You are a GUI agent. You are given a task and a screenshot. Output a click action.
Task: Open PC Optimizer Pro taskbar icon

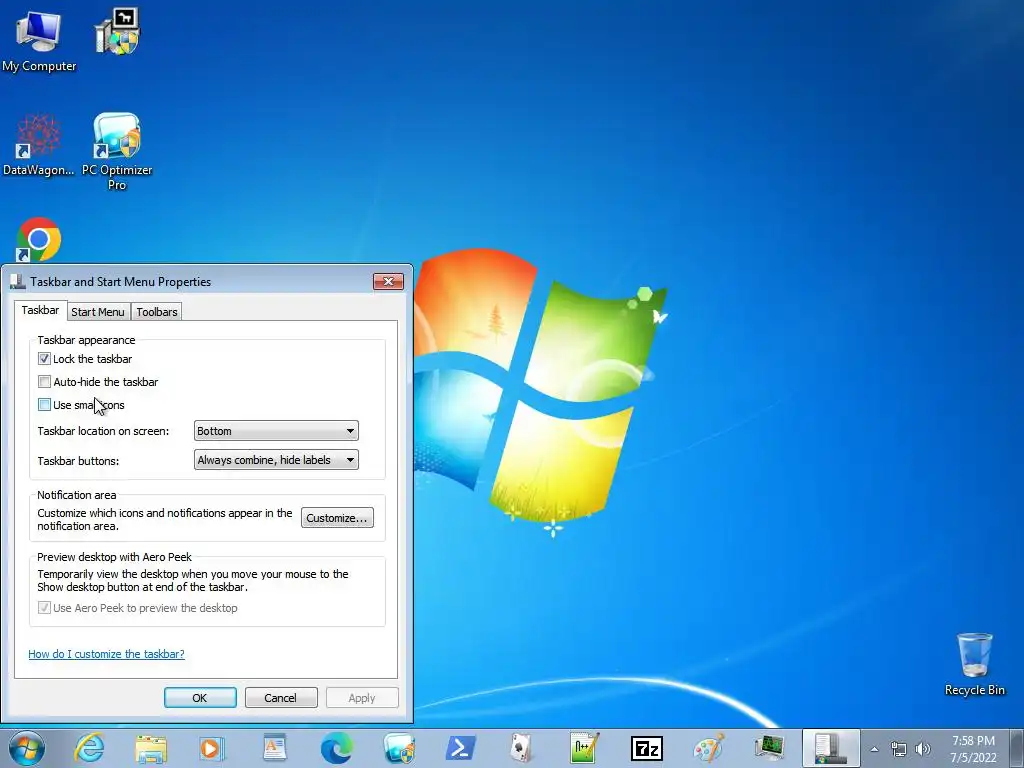(x=399, y=748)
